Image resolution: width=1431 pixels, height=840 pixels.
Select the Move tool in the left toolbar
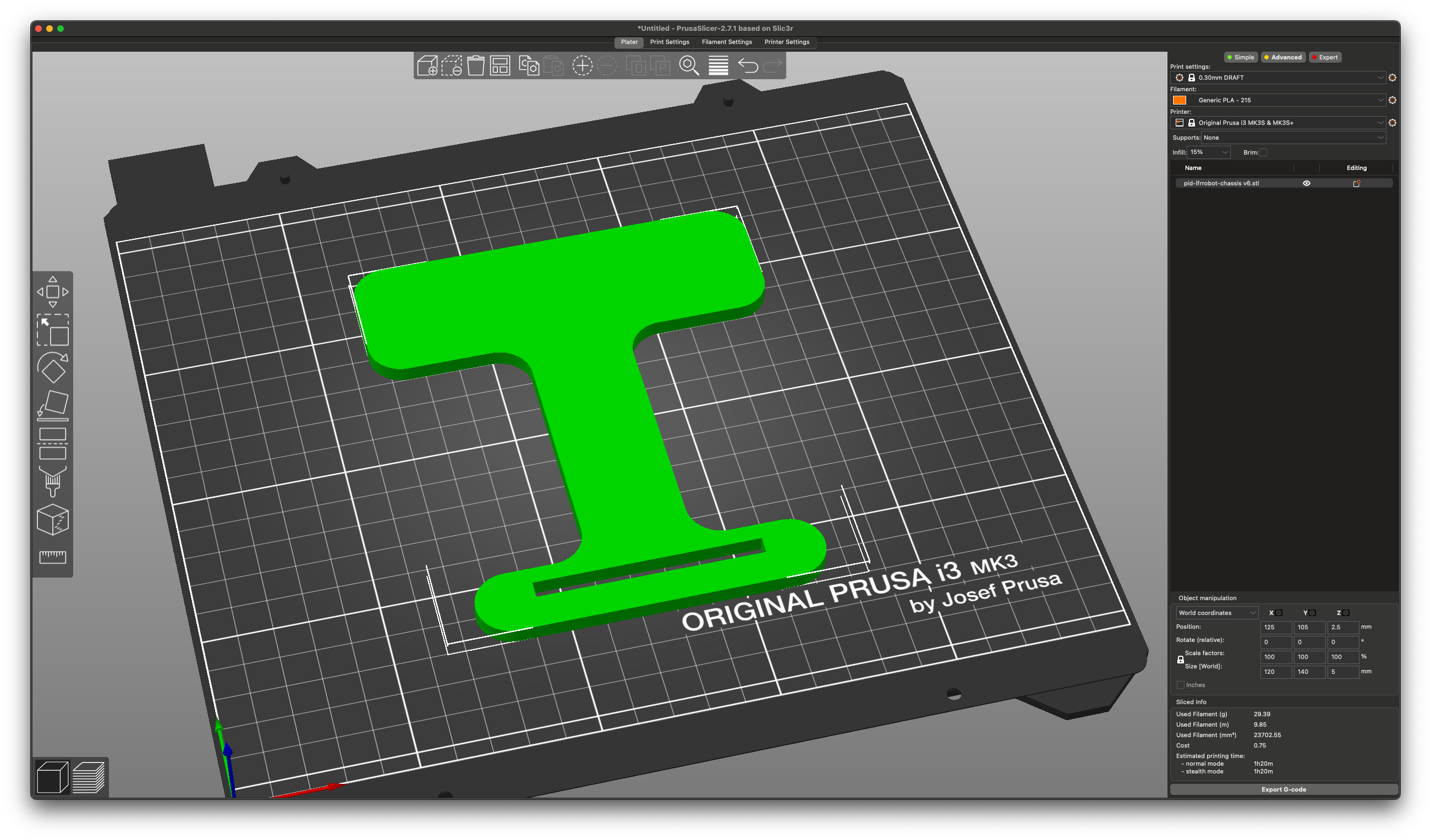click(x=53, y=292)
